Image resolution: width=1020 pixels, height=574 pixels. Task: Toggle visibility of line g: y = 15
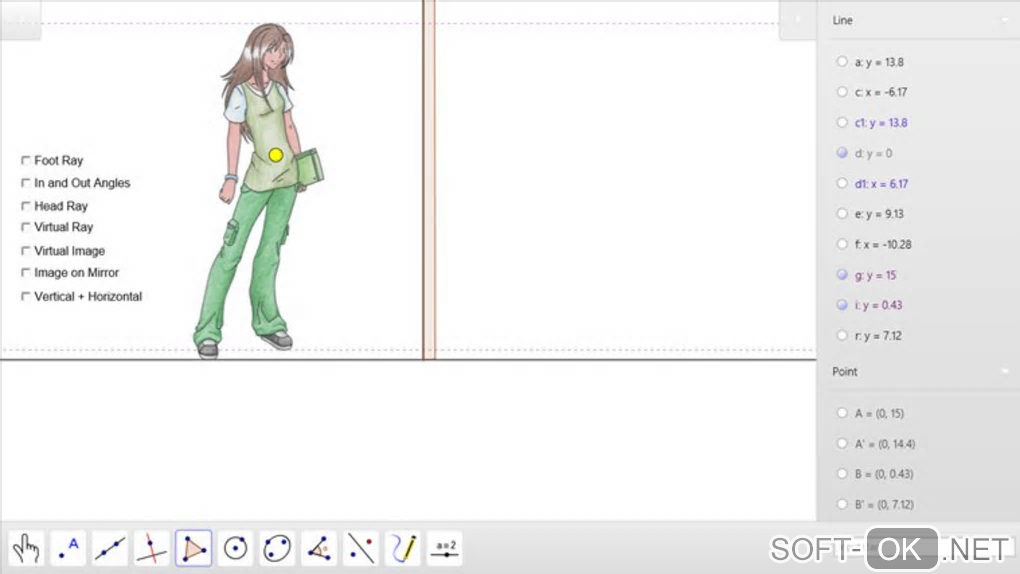click(x=842, y=275)
